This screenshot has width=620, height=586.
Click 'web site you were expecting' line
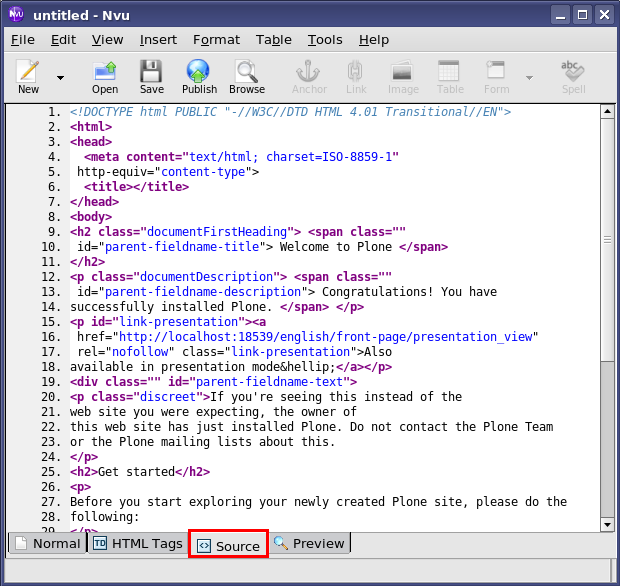pos(213,412)
